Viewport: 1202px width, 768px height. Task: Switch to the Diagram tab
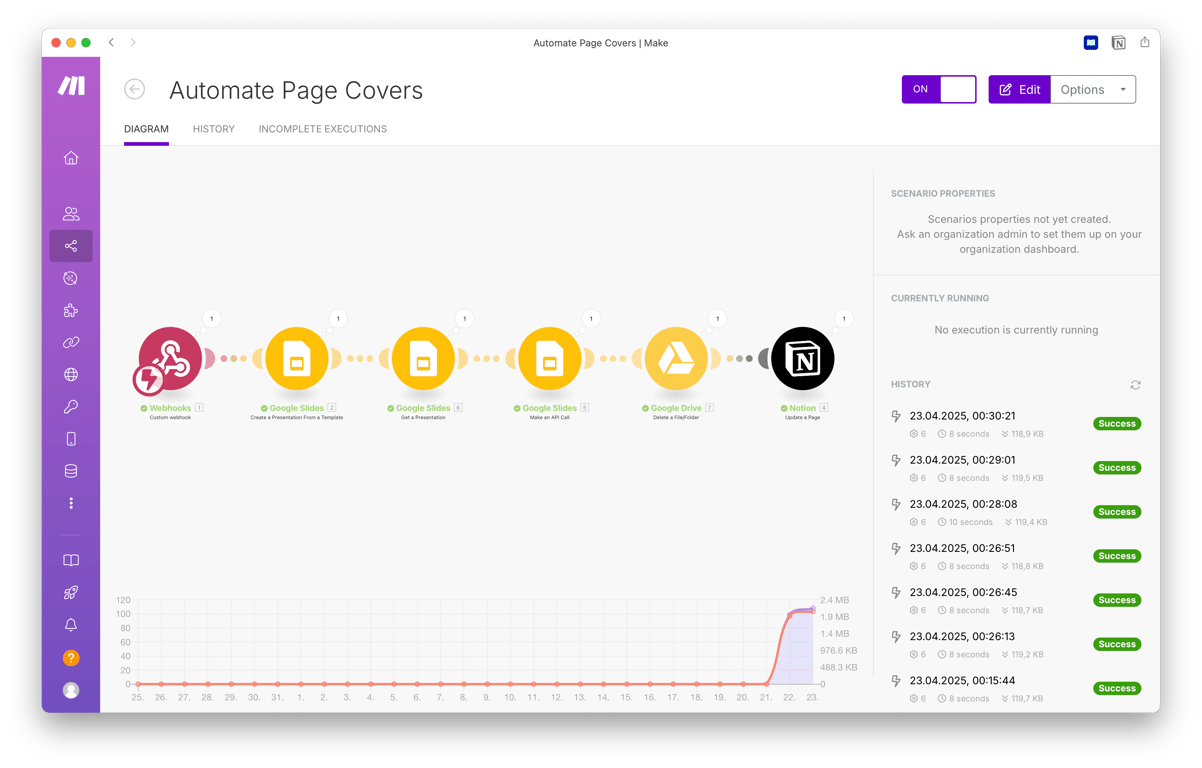146,129
